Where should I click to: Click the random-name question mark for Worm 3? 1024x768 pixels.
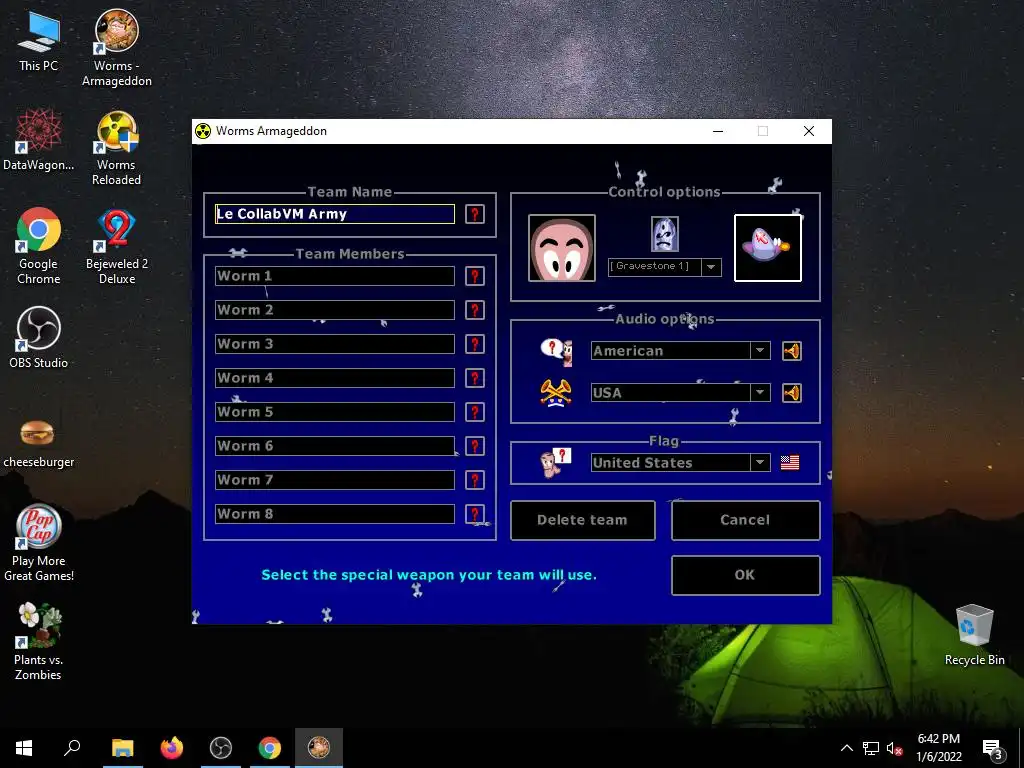pos(475,344)
